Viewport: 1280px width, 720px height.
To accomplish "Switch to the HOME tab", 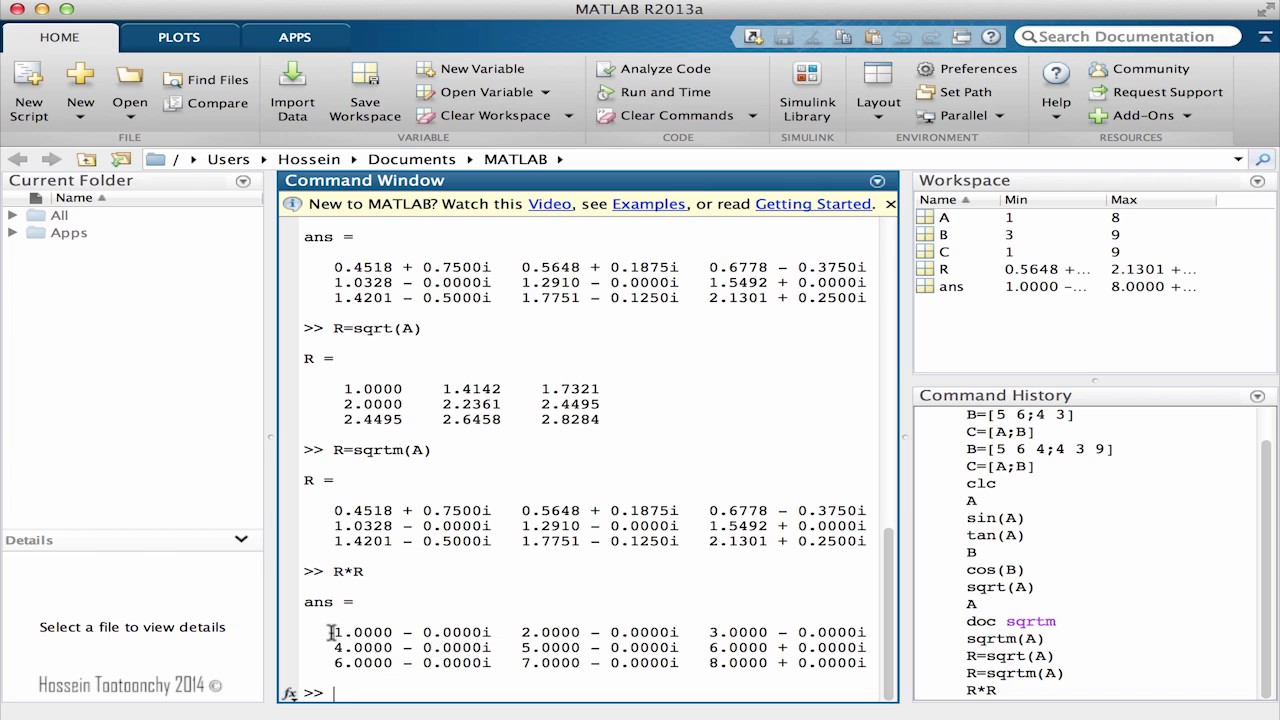I will [59, 37].
